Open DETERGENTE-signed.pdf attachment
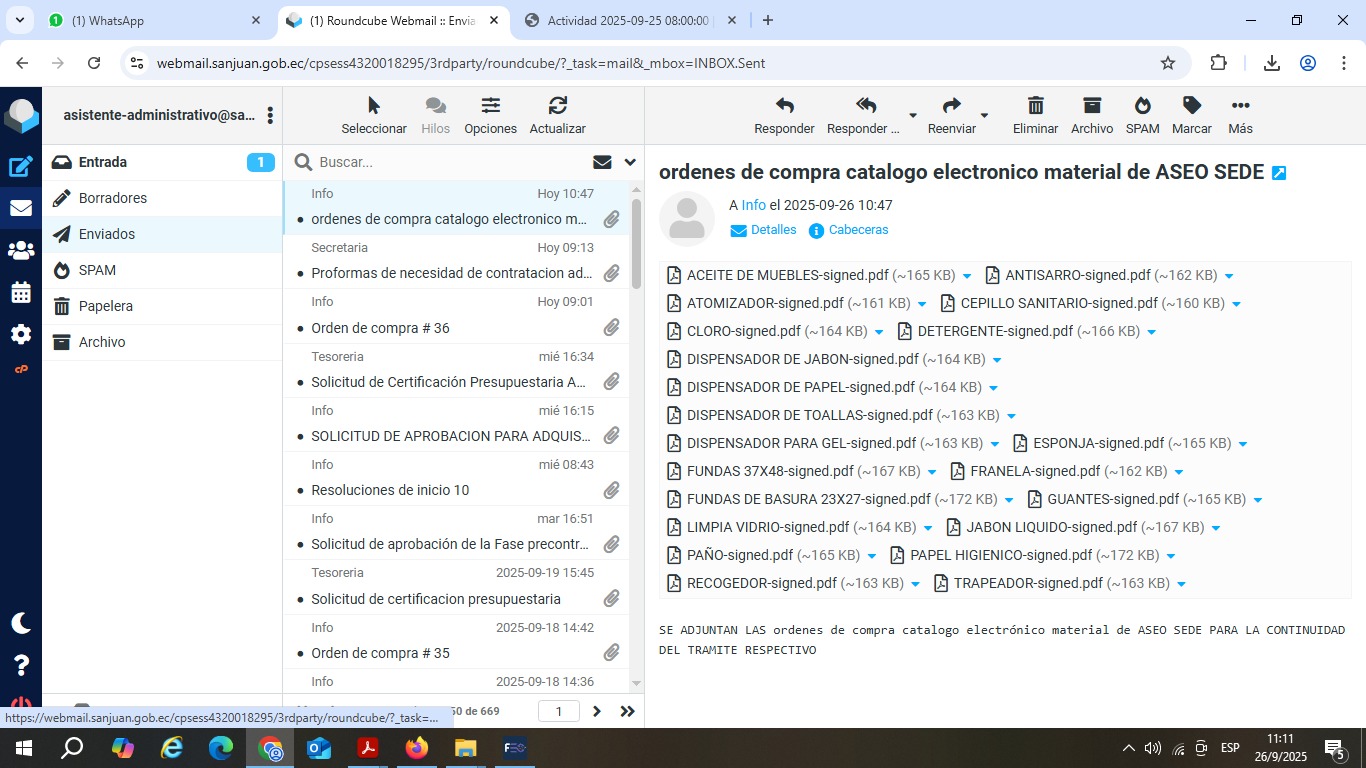This screenshot has height=768, width=1366. [994, 331]
